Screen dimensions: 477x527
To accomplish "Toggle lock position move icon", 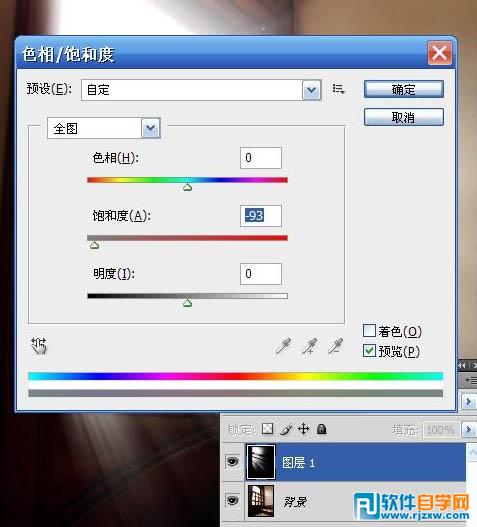I will 304,429.
